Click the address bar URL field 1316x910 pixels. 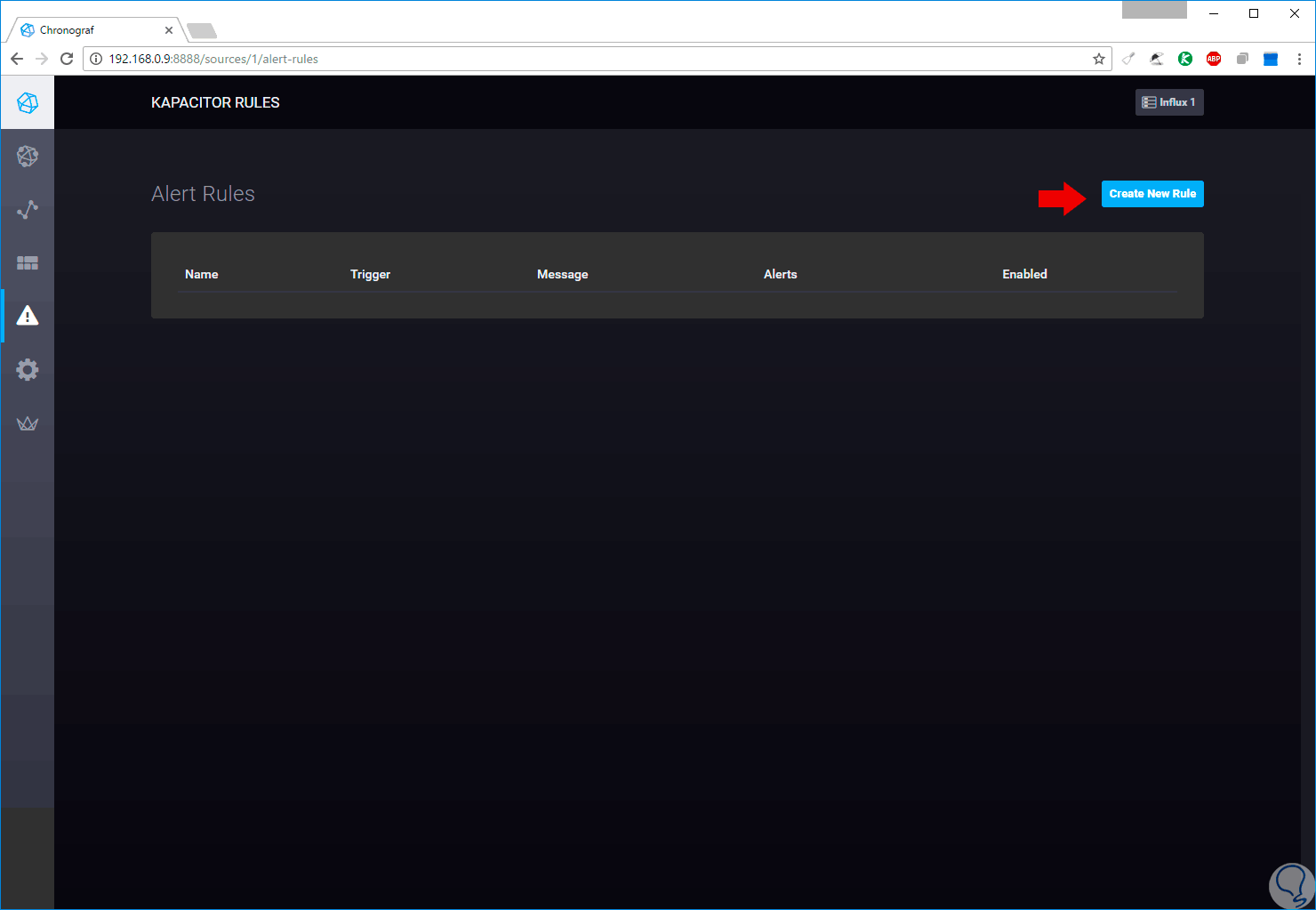tap(596, 59)
